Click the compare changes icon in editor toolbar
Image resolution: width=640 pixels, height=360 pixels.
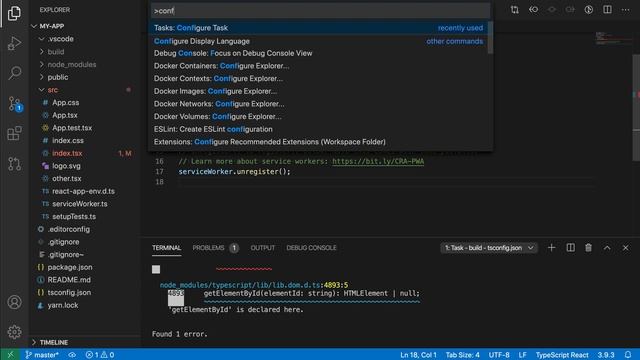click(515, 10)
